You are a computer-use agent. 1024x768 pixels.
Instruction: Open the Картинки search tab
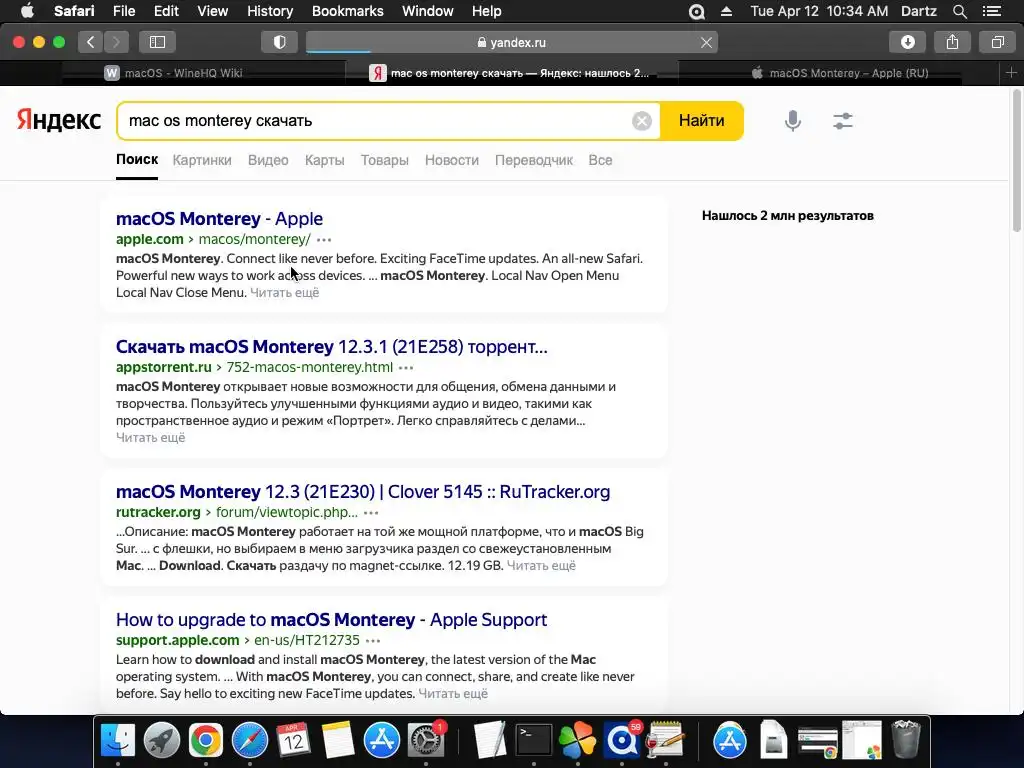(x=202, y=160)
